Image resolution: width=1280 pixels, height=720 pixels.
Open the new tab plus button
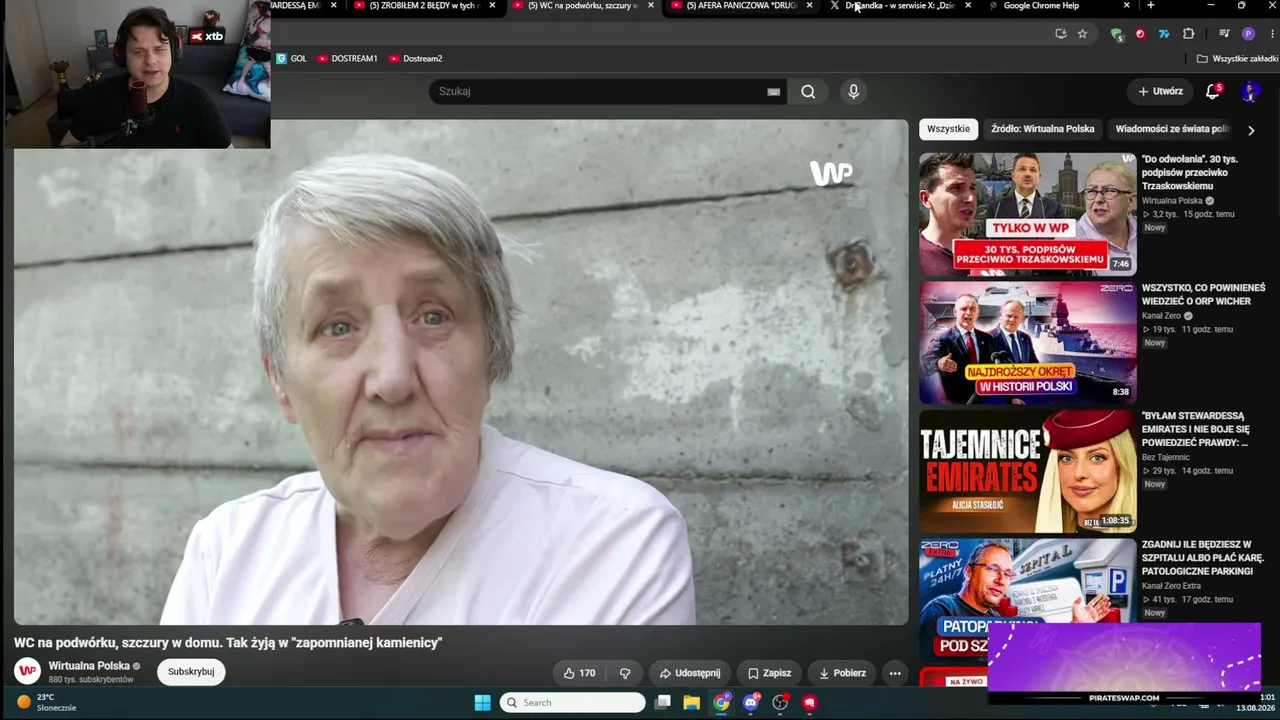click(1150, 6)
